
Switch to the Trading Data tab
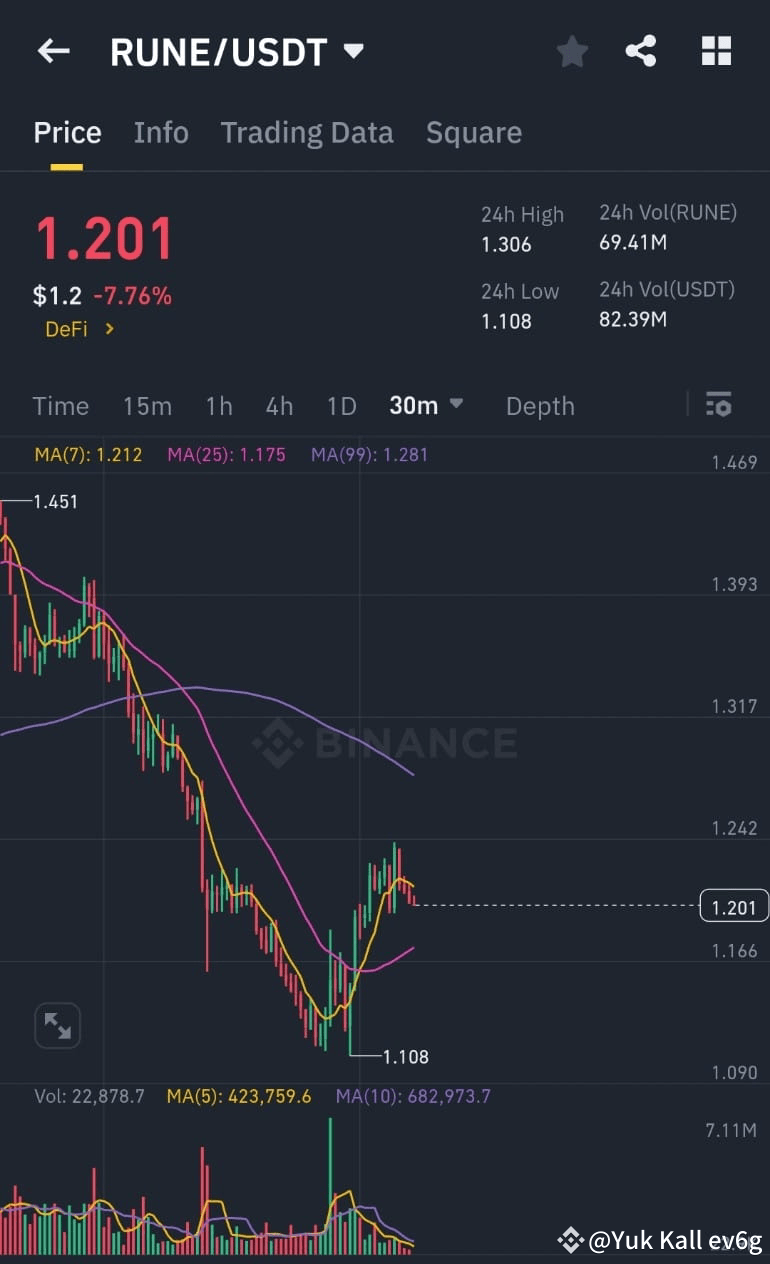pos(307,132)
